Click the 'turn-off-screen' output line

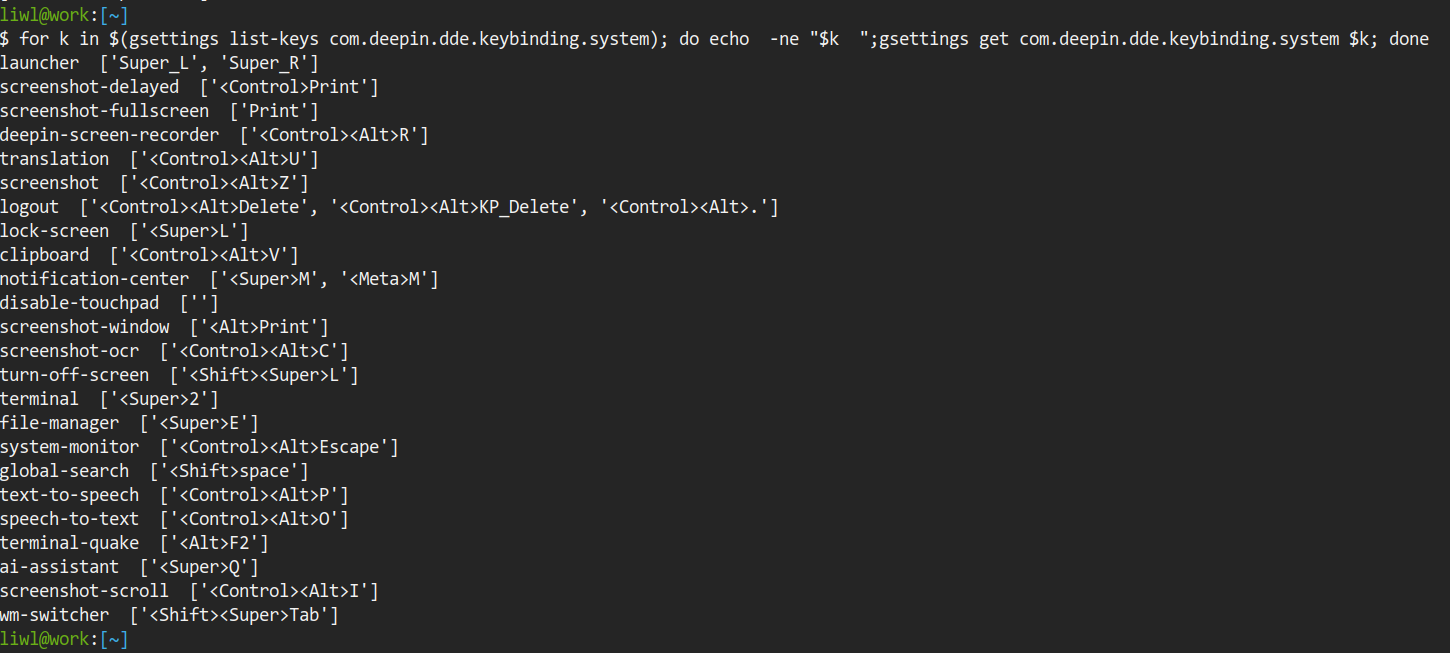point(179,375)
